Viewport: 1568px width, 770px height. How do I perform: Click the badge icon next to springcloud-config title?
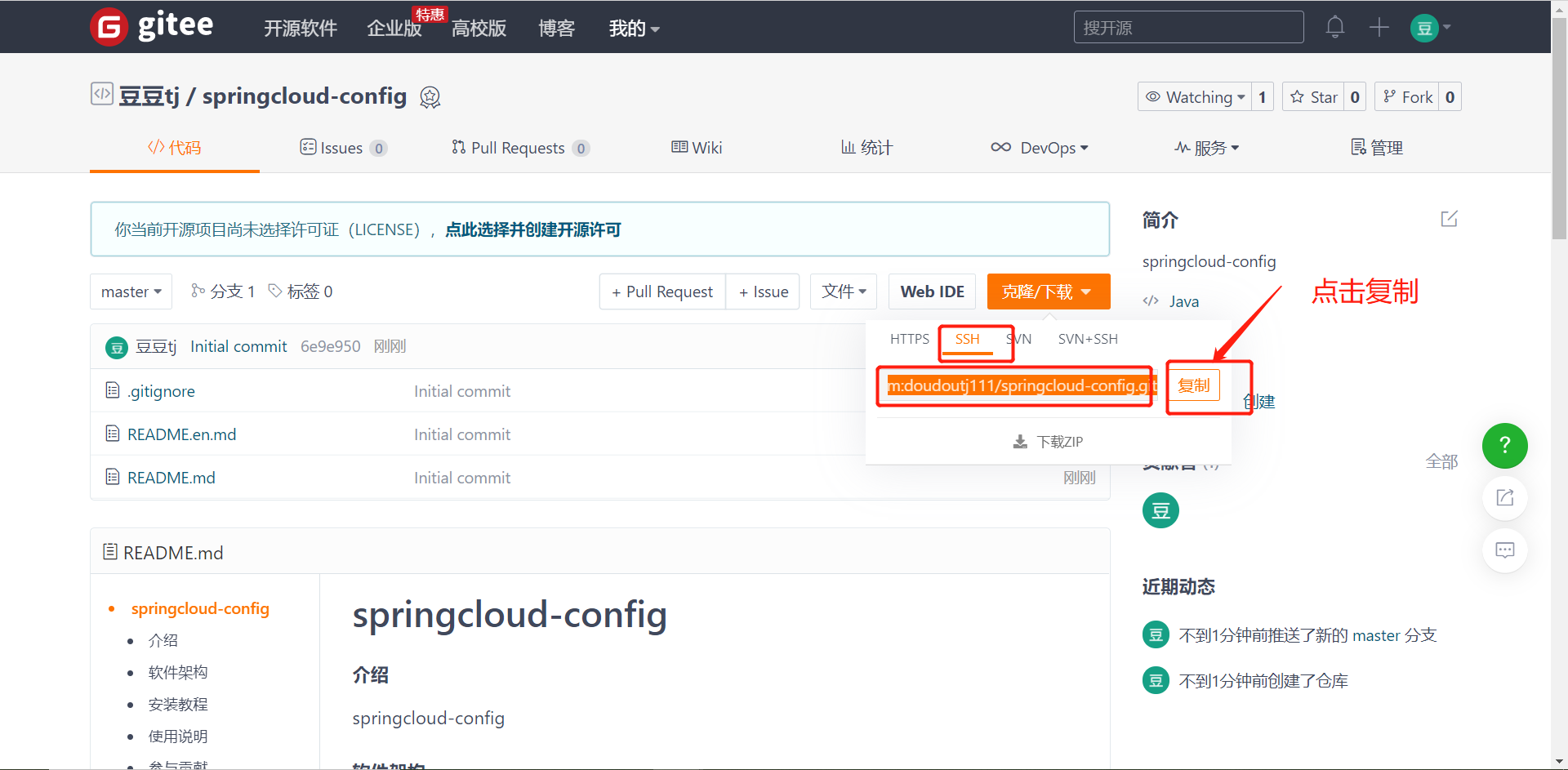430,97
